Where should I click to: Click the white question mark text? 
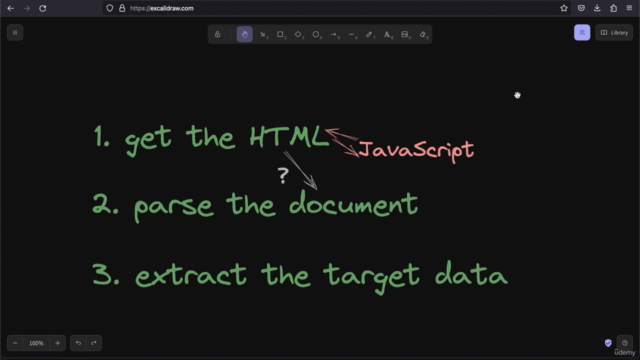click(x=283, y=176)
